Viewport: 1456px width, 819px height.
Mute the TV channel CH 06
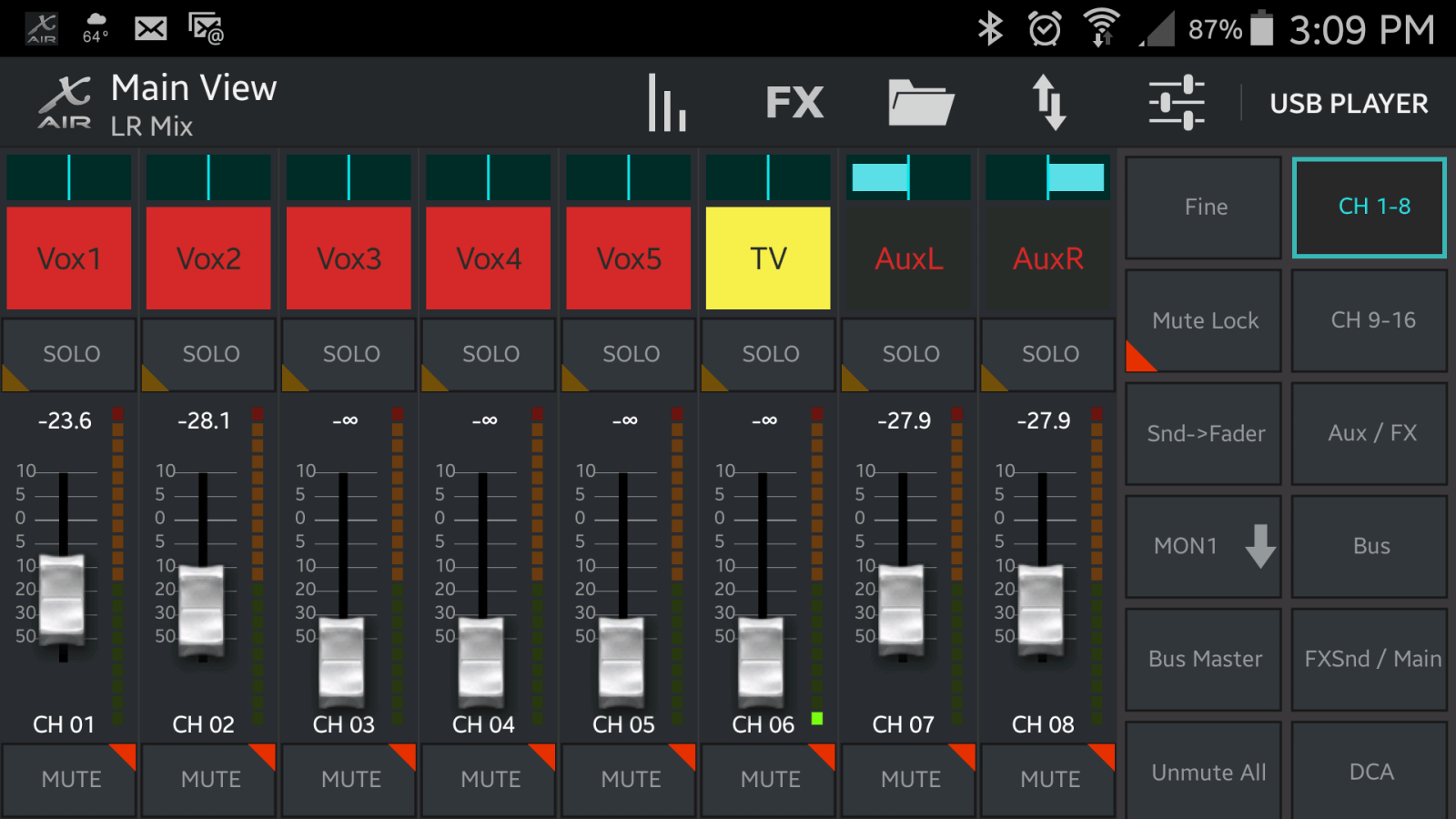click(x=768, y=779)
